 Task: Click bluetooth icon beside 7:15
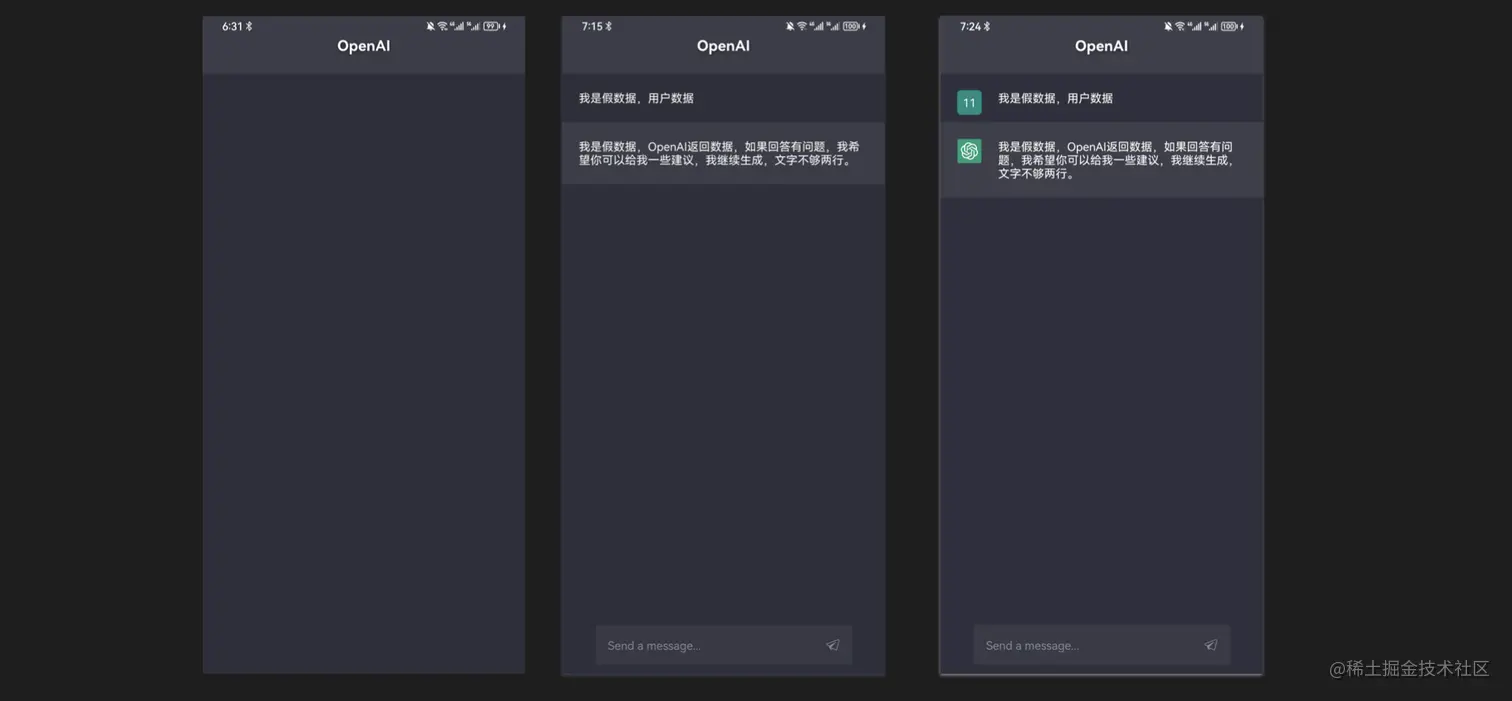click(608, 27)
